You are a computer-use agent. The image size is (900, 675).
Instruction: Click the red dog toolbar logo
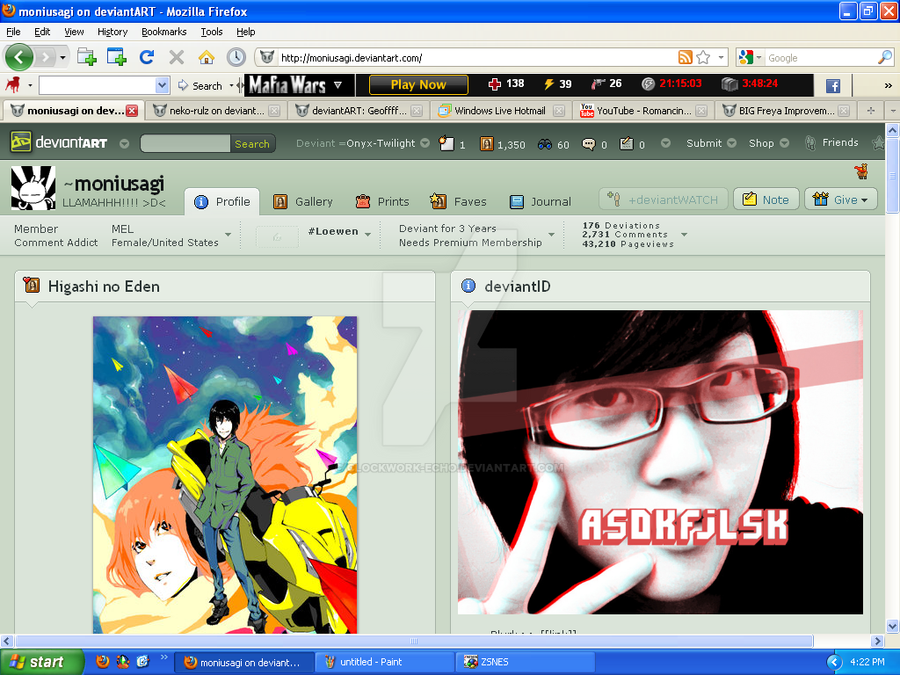point(12,85)
